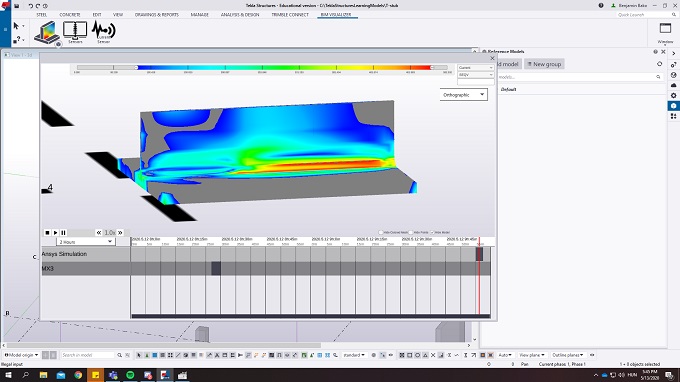The height and width of the screenshot is (382, 680).
Task: Pause the simulation playback
Action: coord(63,233)
